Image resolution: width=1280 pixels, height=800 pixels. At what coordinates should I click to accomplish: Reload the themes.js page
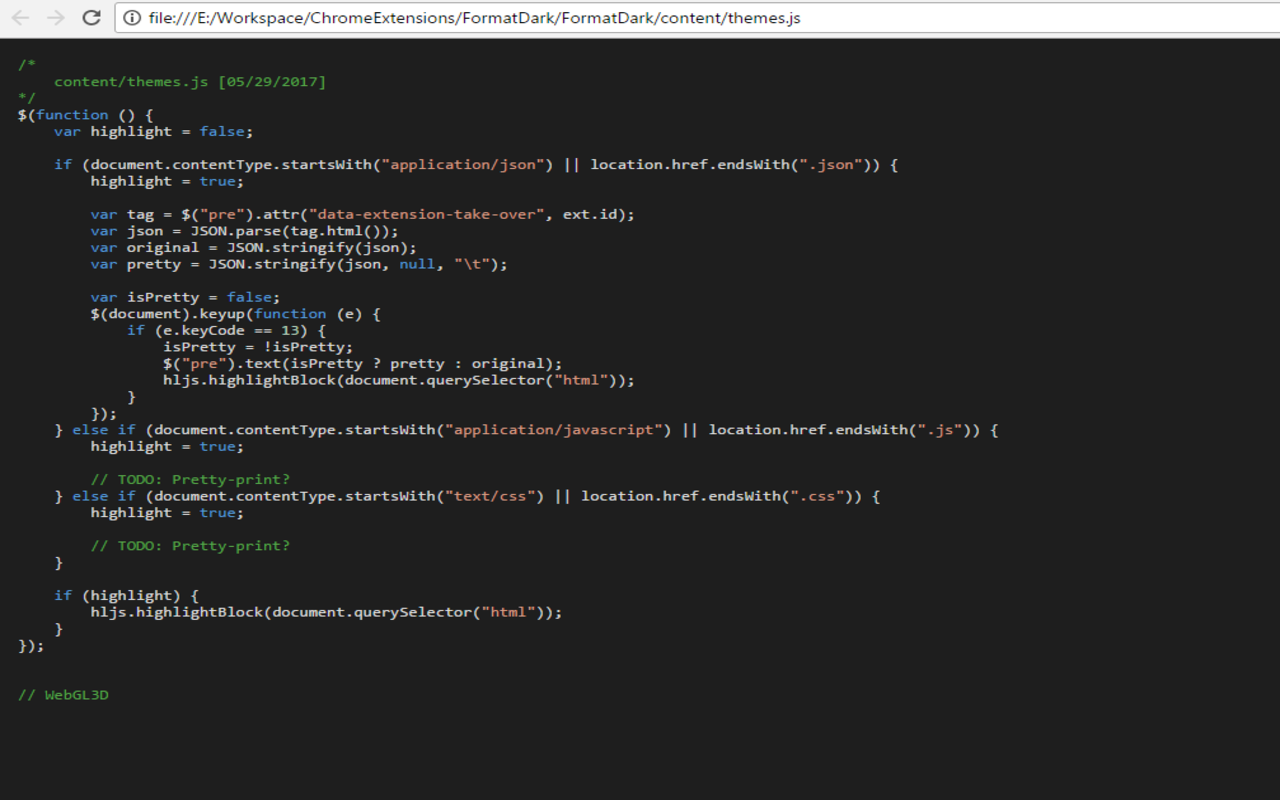click(91, 17)
